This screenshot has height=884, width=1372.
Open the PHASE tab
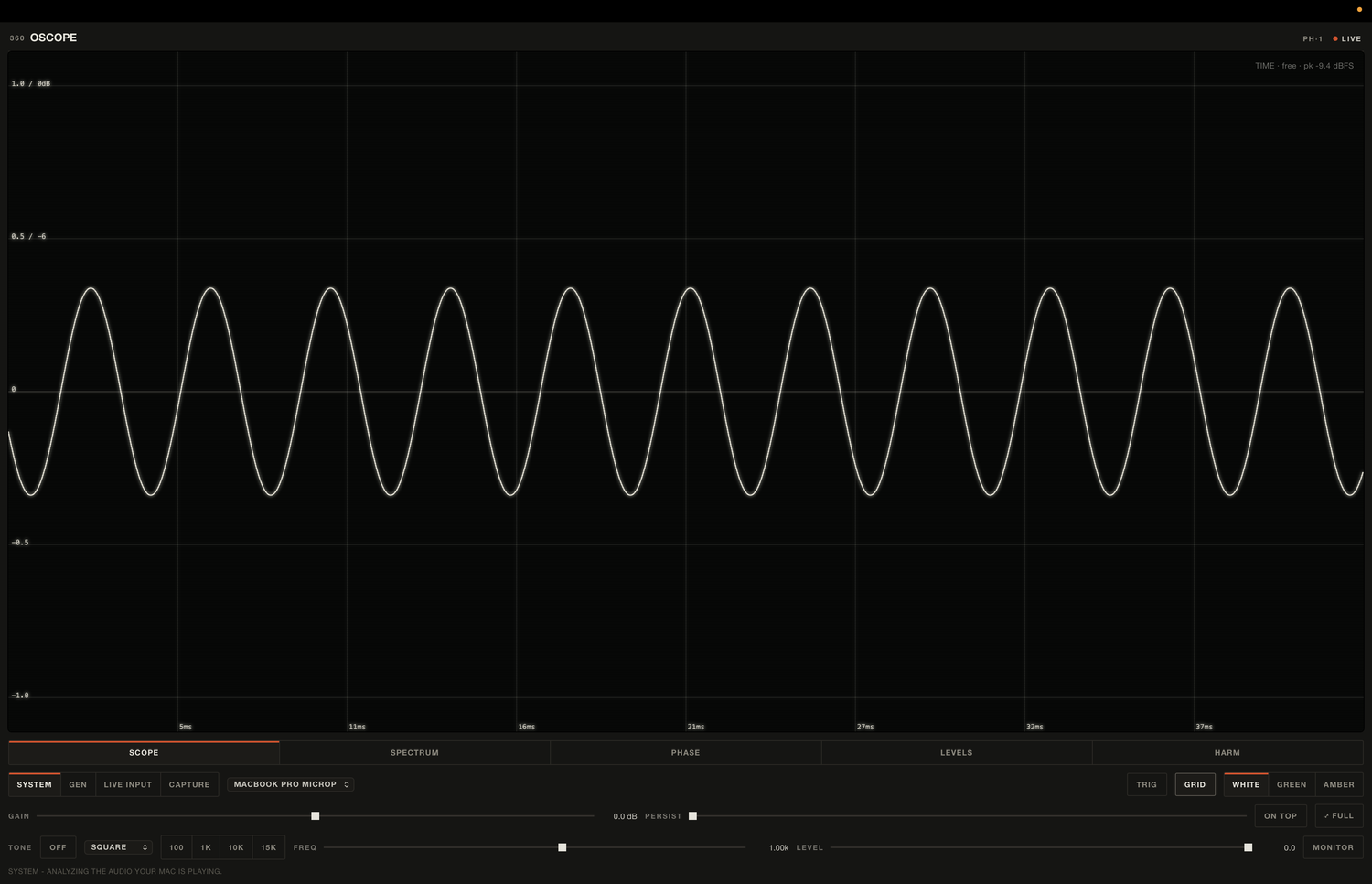(685, 752)
